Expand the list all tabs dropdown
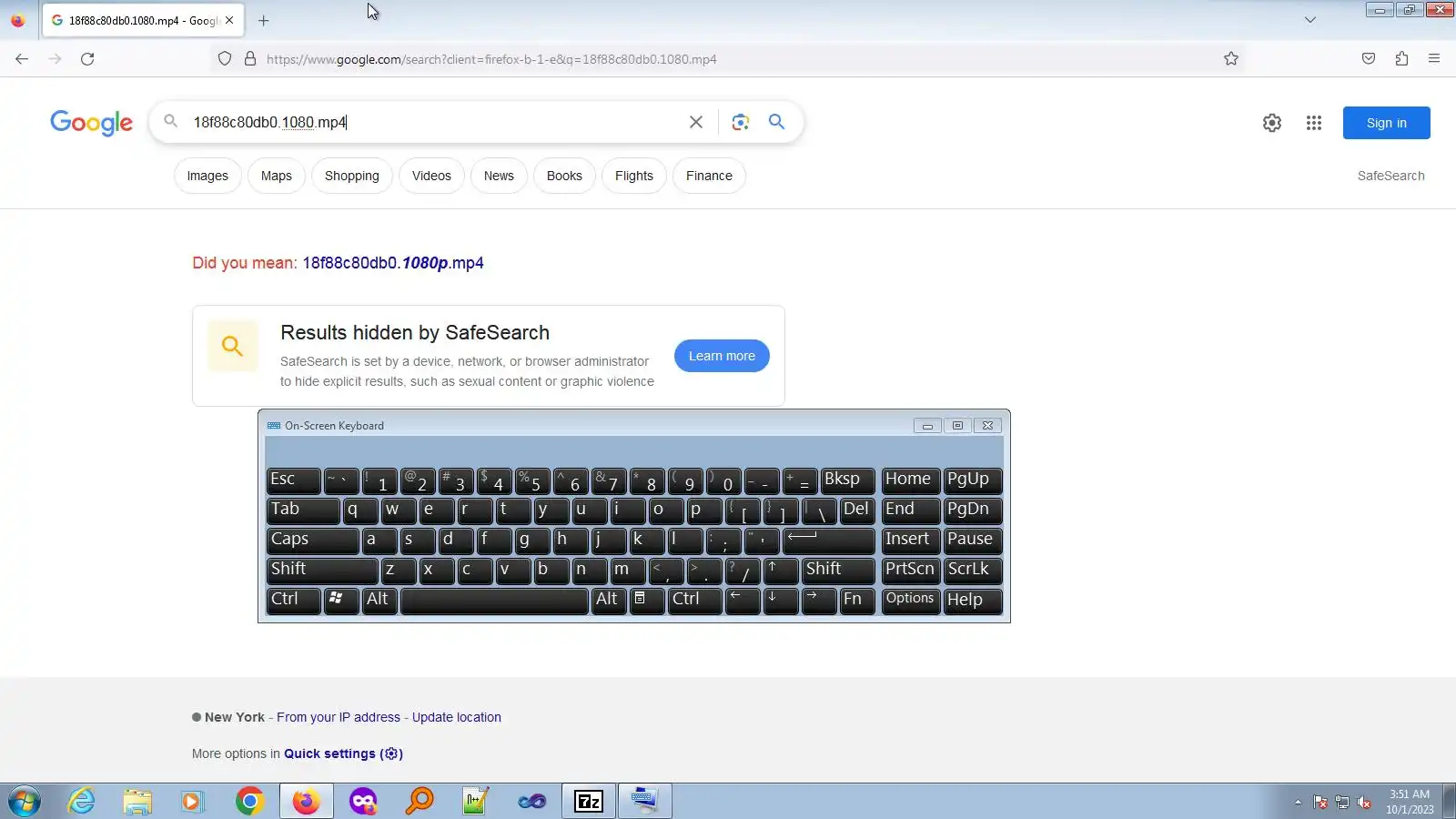The image size is (1456, 819). click(1310, 20)
